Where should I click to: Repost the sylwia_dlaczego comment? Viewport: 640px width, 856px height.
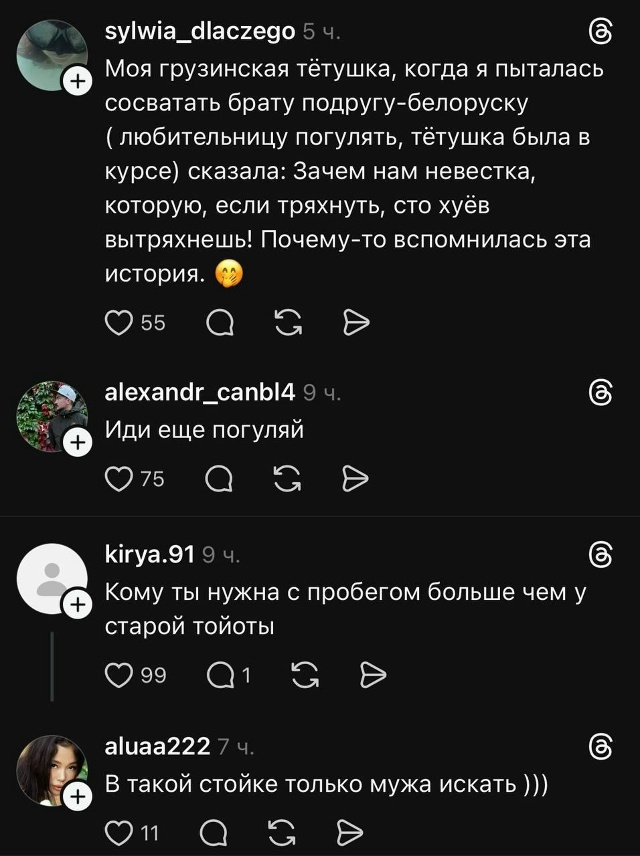(x=288, y=322)
